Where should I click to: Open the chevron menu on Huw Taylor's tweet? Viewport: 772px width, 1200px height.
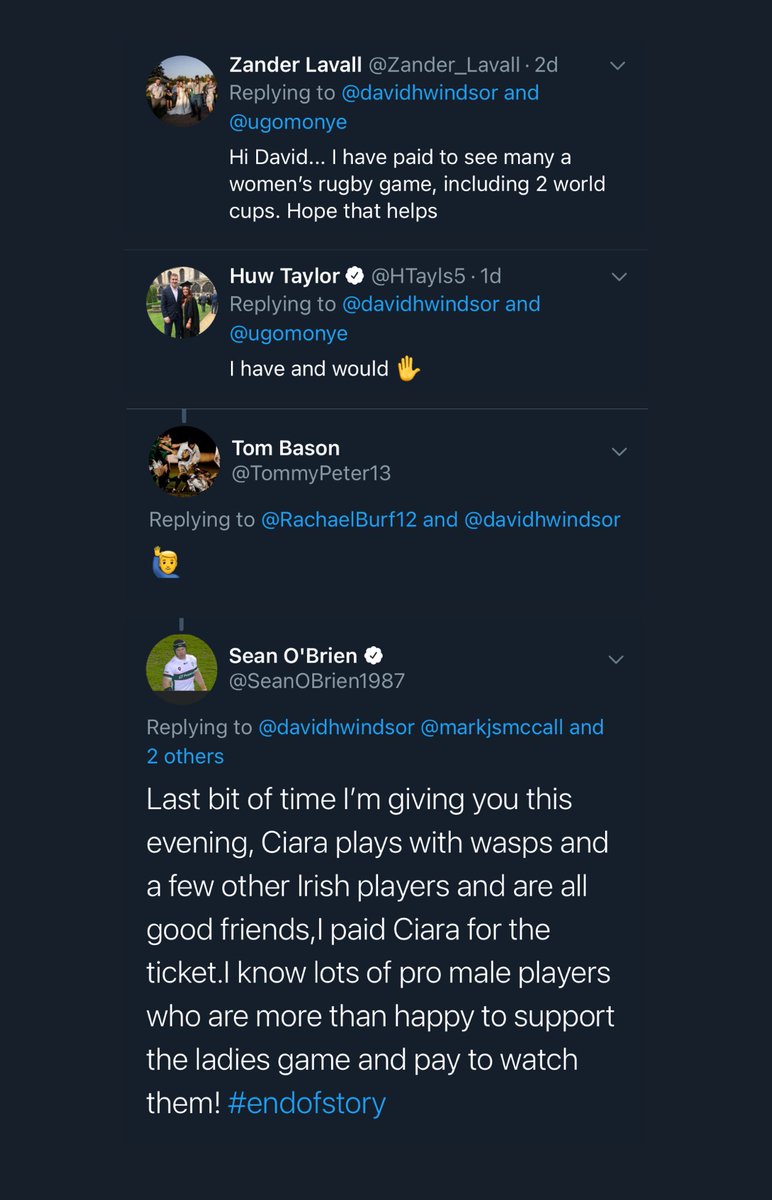(x=618, y=277)
